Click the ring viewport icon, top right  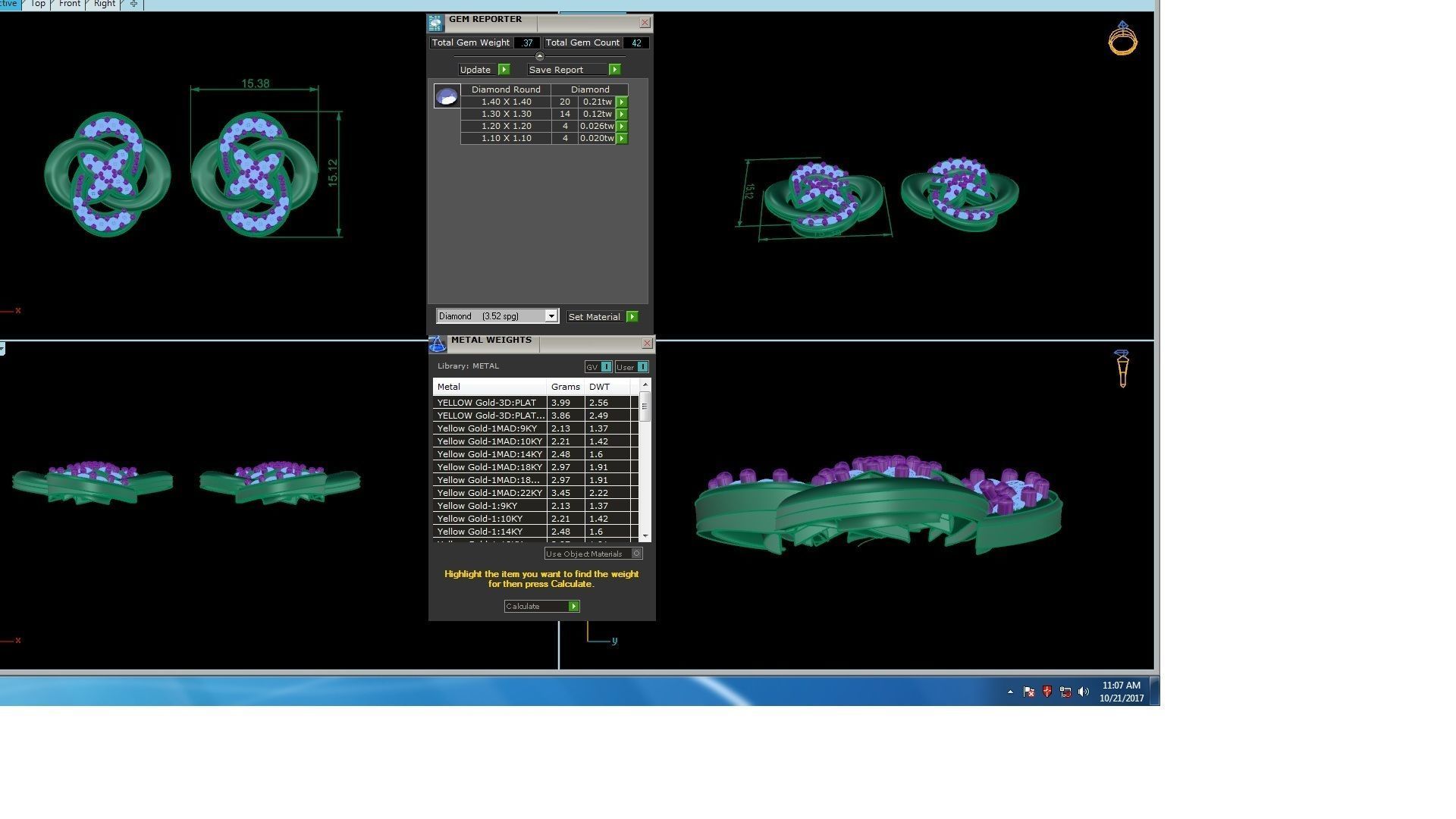click(1122, 38)
